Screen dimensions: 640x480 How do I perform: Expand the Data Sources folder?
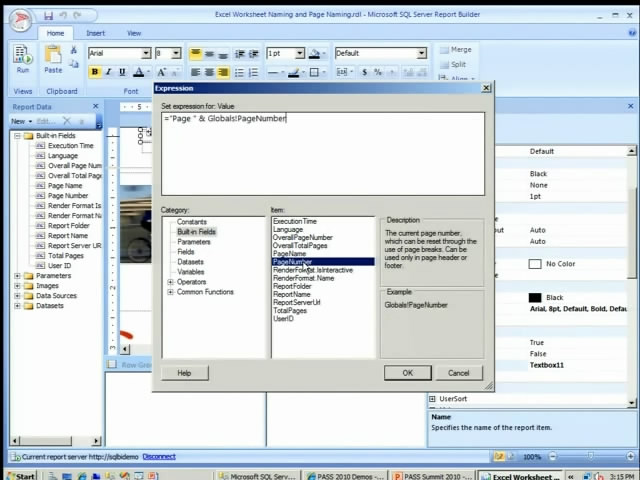(17, 296)
